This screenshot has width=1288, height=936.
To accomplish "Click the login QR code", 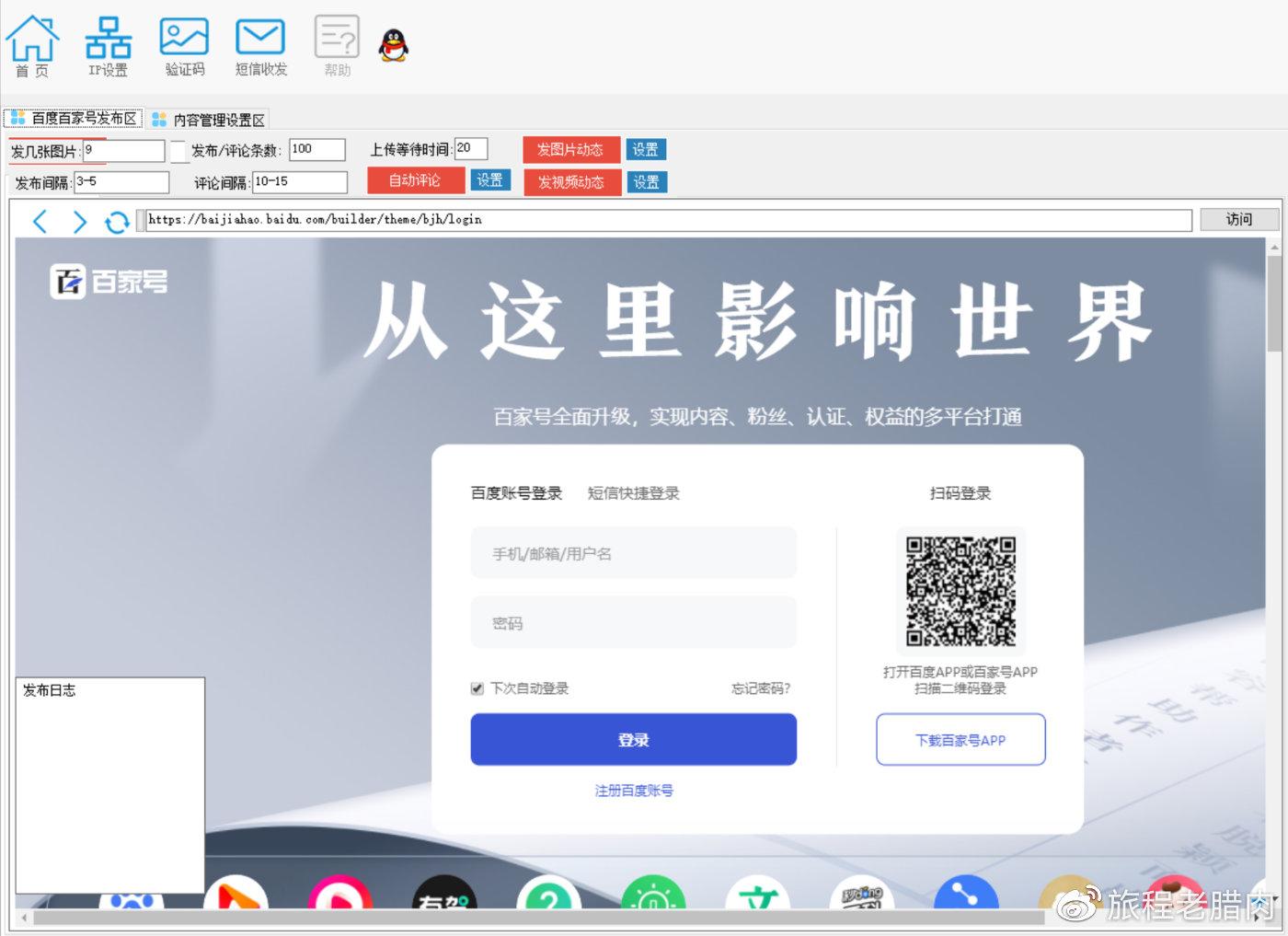I will coord(960,591).
